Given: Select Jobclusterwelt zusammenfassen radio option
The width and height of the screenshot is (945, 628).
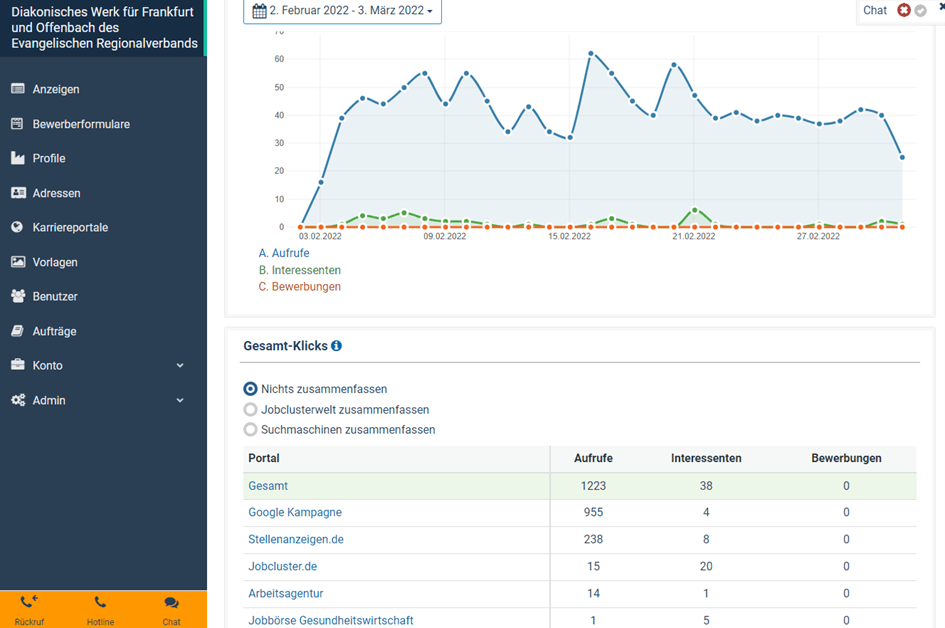Looking at the screenshot, I should tap(251, 410).
